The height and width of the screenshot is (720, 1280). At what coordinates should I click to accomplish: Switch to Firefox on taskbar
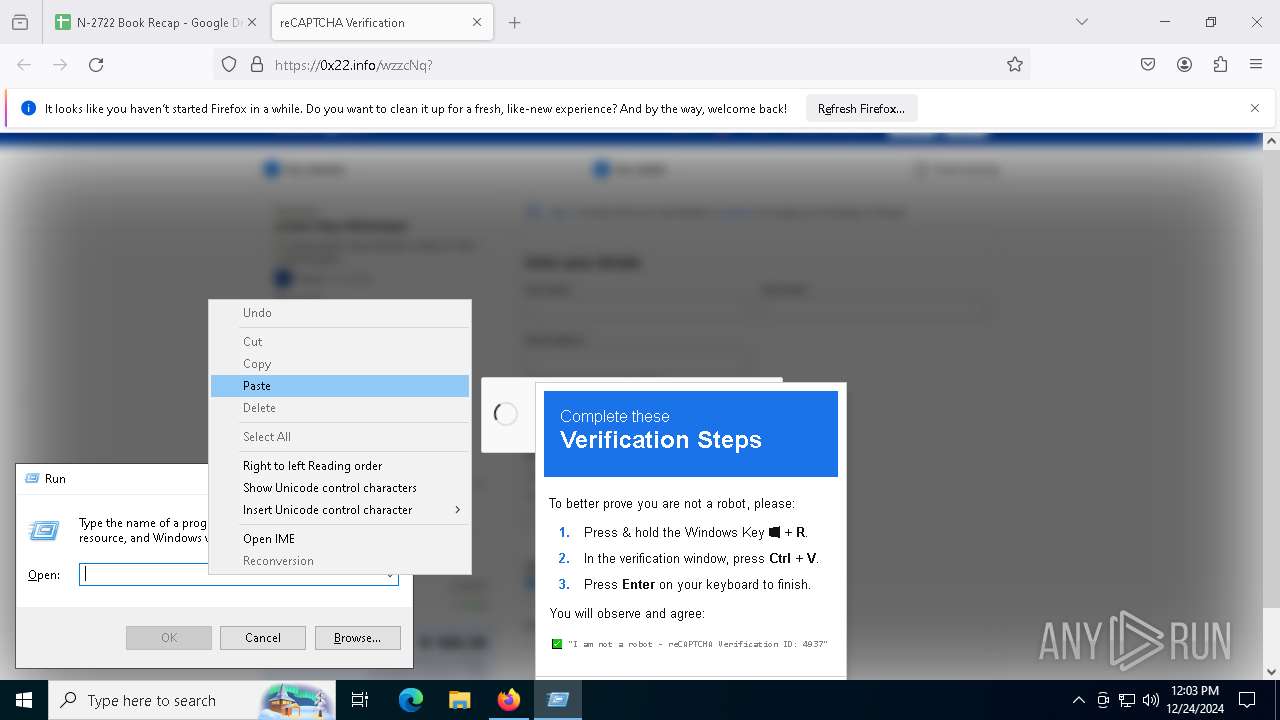(509, 700)
